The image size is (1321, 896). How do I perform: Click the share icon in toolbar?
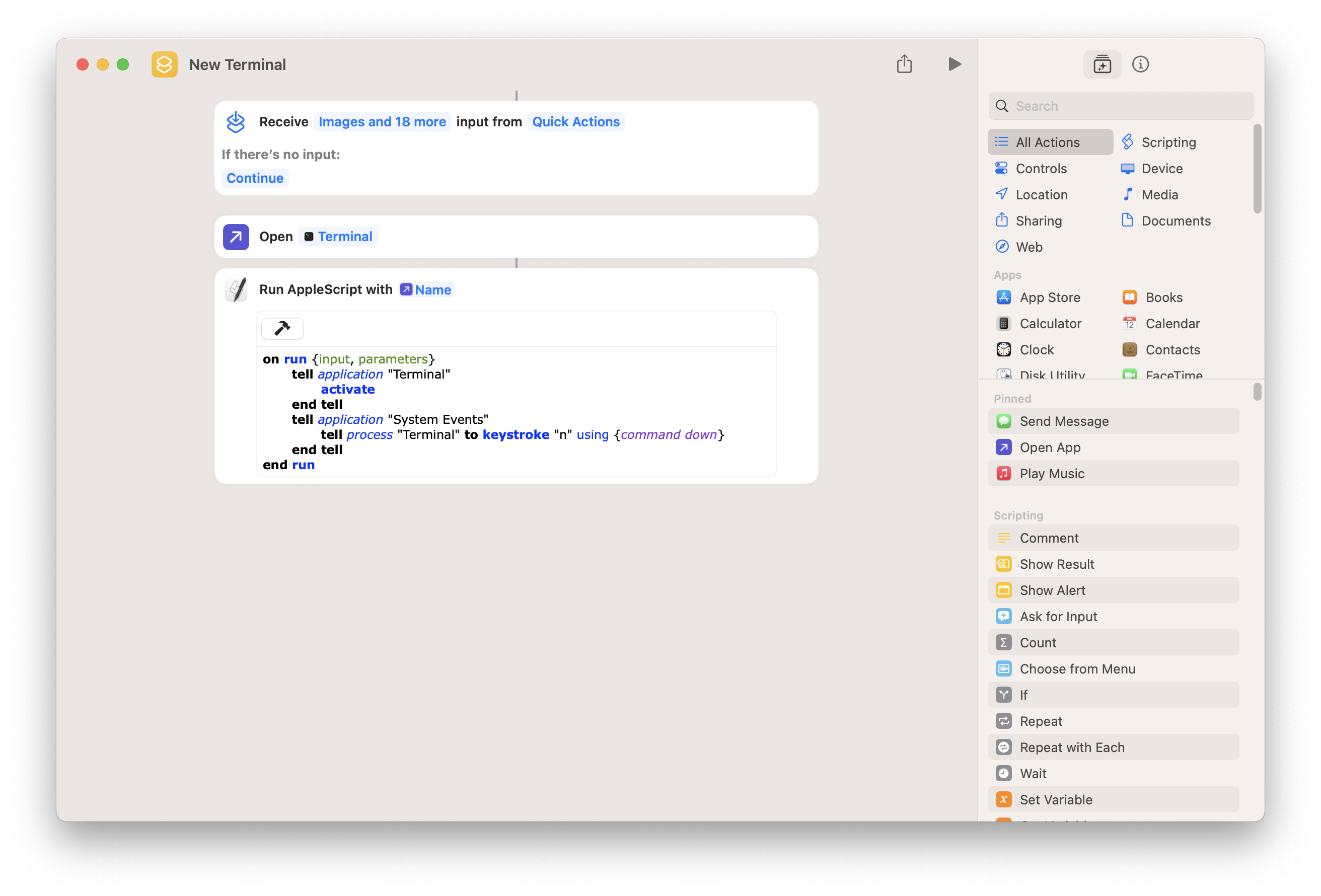(904, 64)
